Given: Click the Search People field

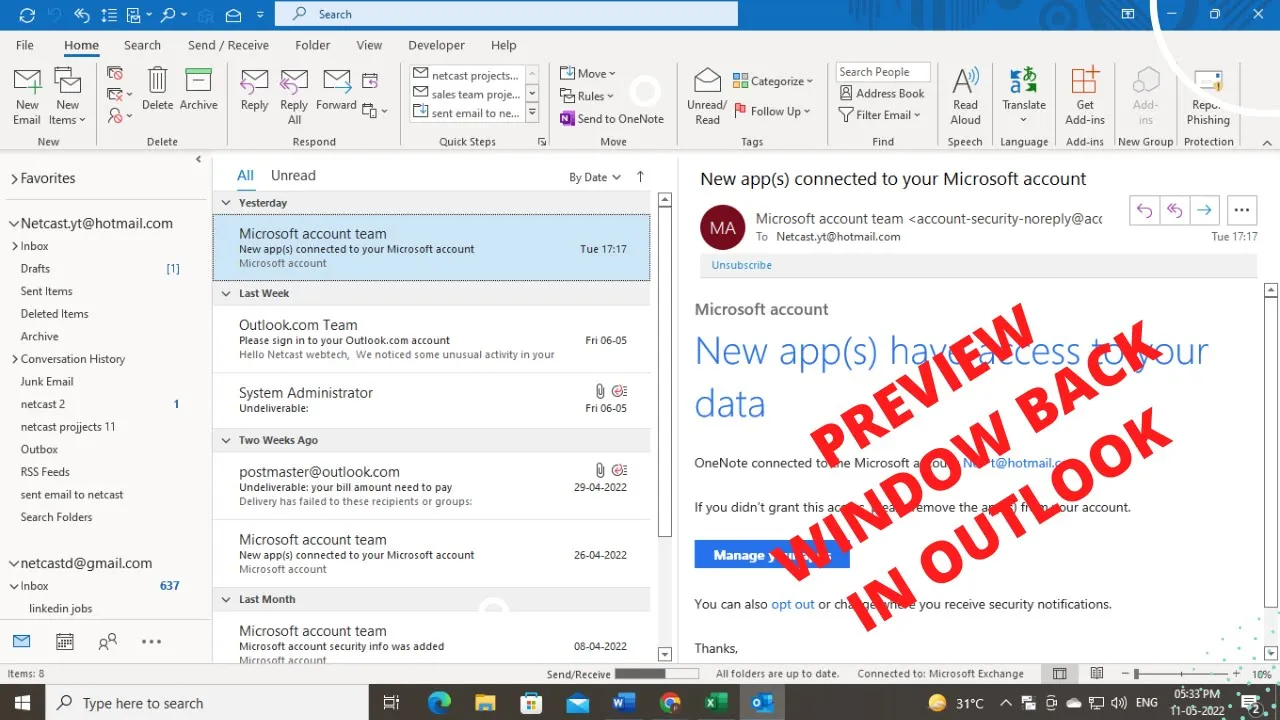Looking at the screenshot, I should pyautogui.click(x=883, y=72).
